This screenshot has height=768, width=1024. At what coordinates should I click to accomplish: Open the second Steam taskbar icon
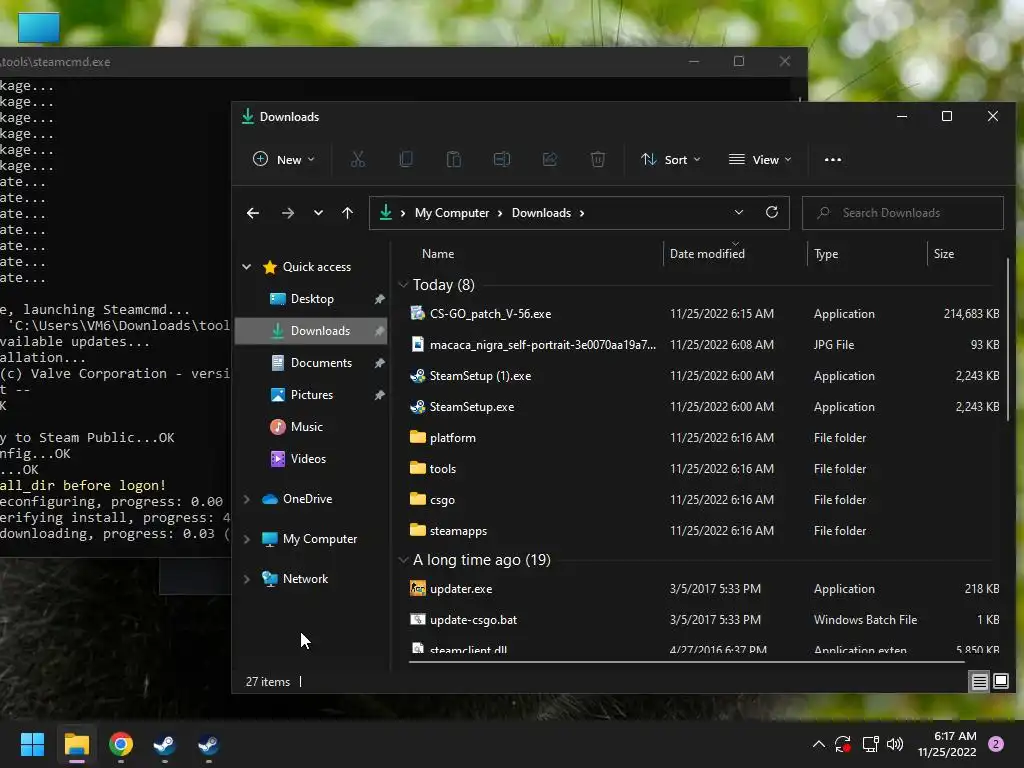208,744
